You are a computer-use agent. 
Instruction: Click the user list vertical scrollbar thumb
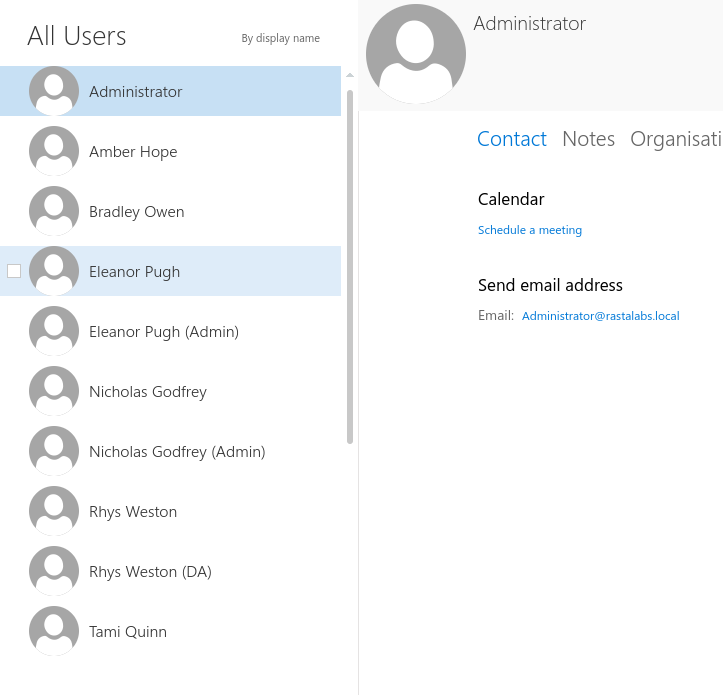tap(350, 267)
